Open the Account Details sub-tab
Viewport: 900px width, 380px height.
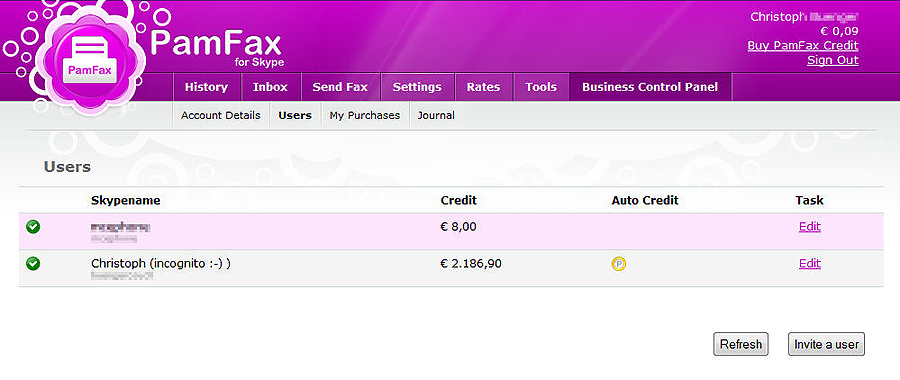[221, 115]
